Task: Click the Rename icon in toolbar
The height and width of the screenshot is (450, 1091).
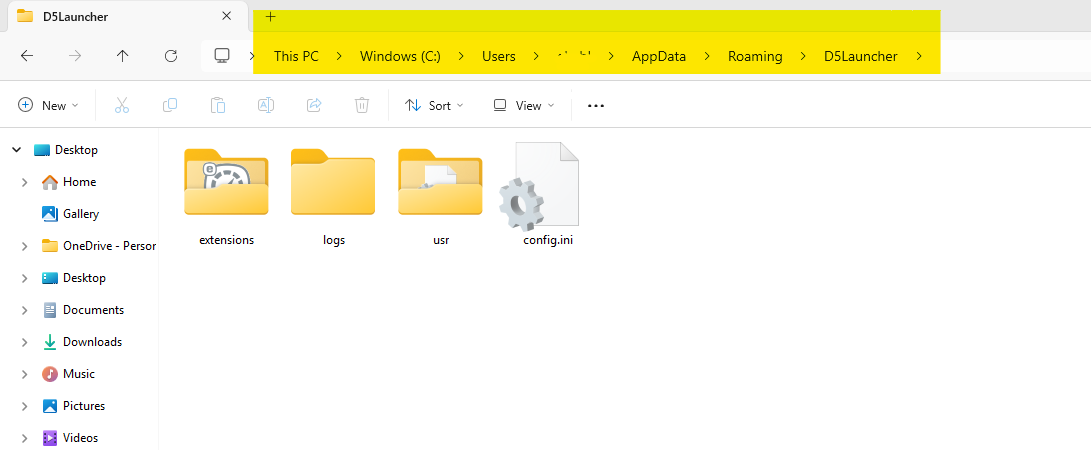Action: [265, 105]
